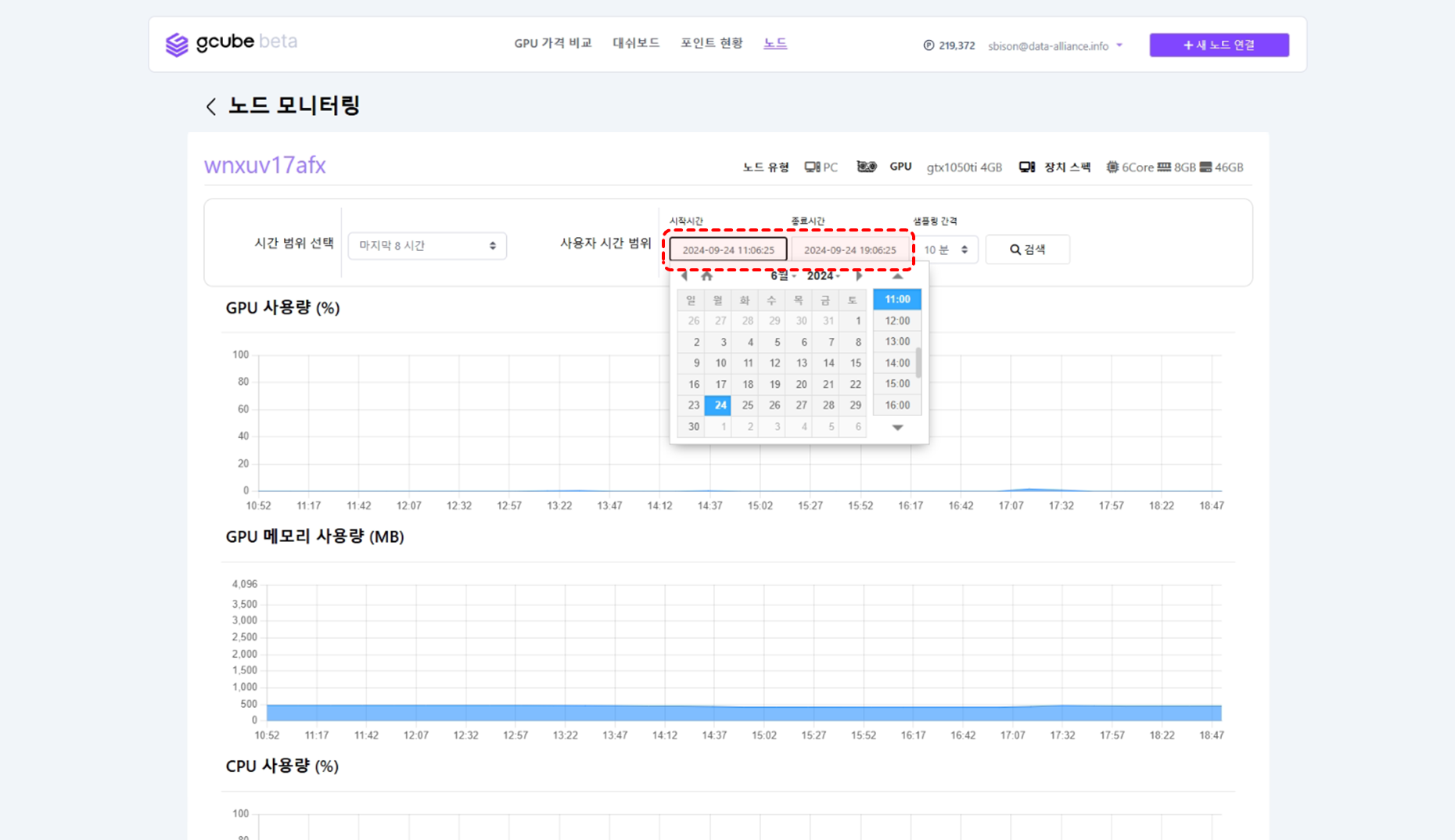This screenshot has height=840, width=1455.
Task: Go to previous month in calendar
Action: 684,276
